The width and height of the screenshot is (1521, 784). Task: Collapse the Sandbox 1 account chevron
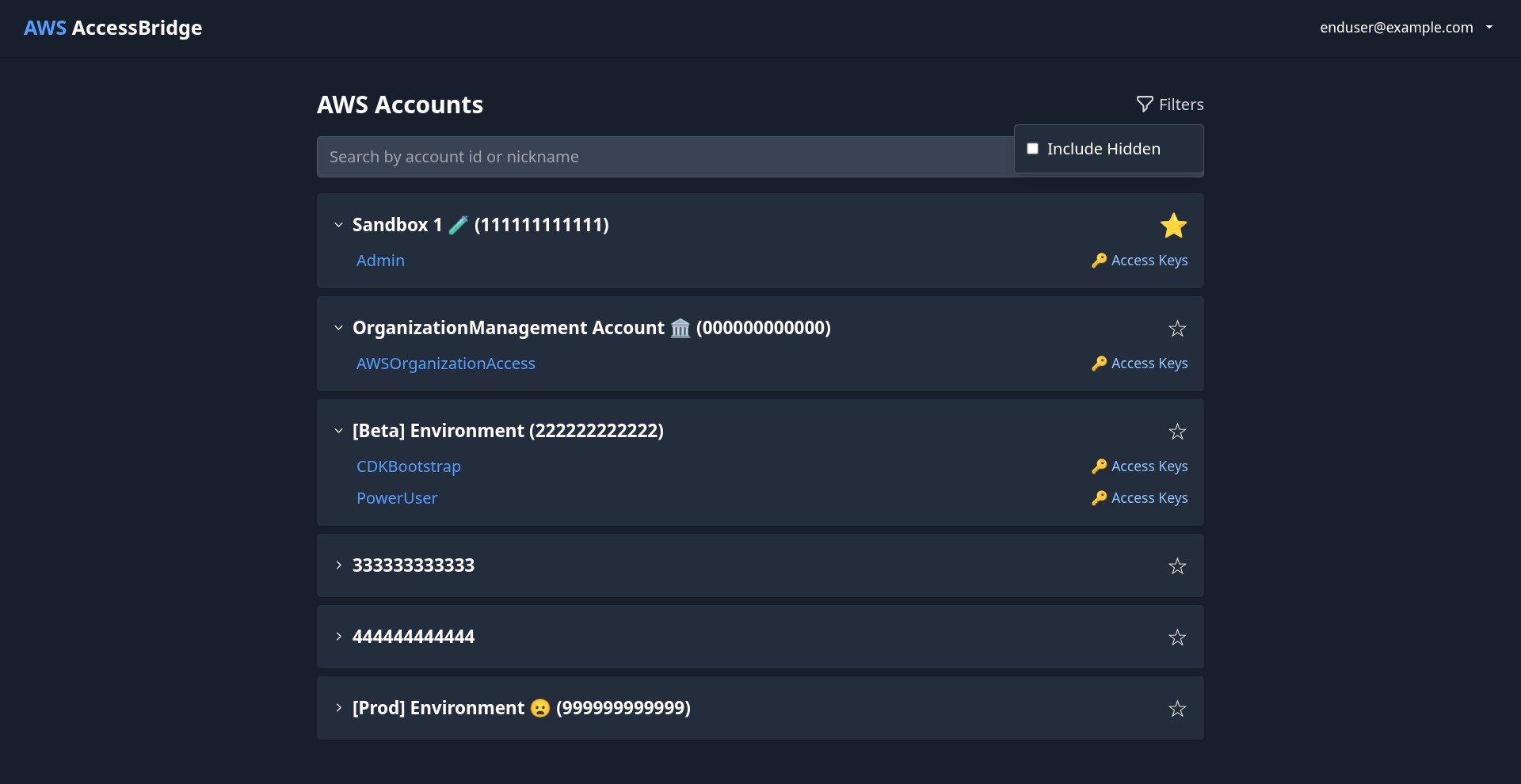(x=338, y=225)
